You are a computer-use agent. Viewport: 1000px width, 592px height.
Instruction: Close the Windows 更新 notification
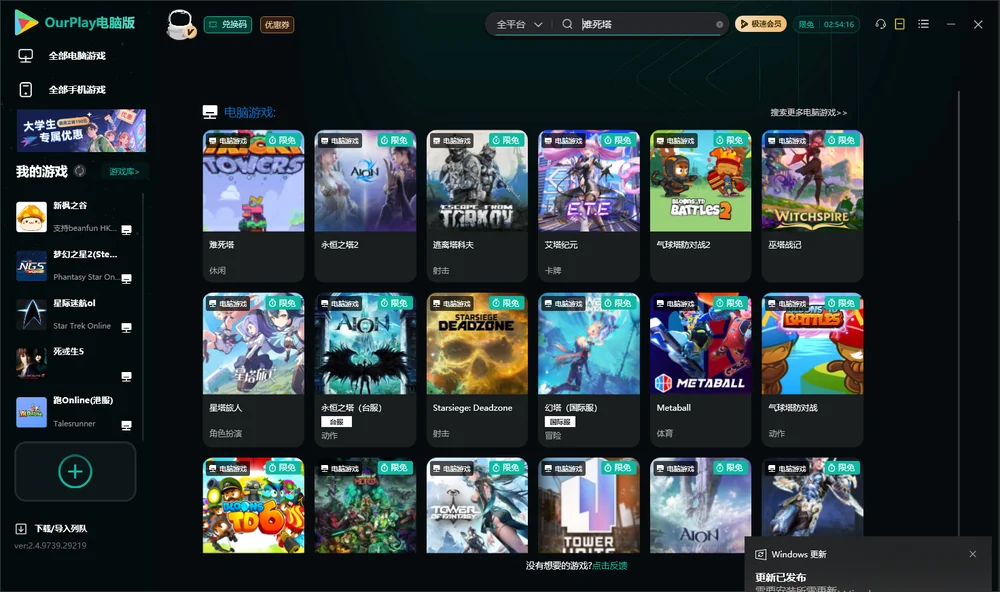(x=973, y=554)
